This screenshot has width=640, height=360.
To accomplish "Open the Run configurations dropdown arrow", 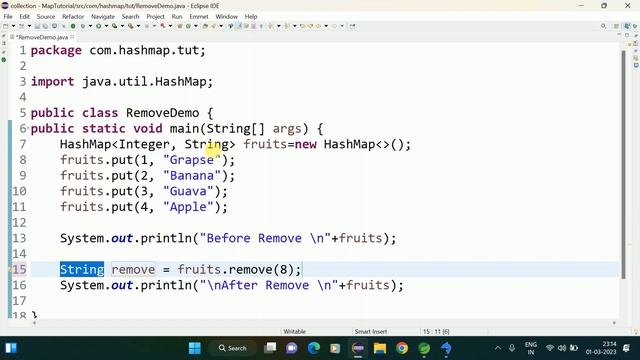I will coord(106,26).
